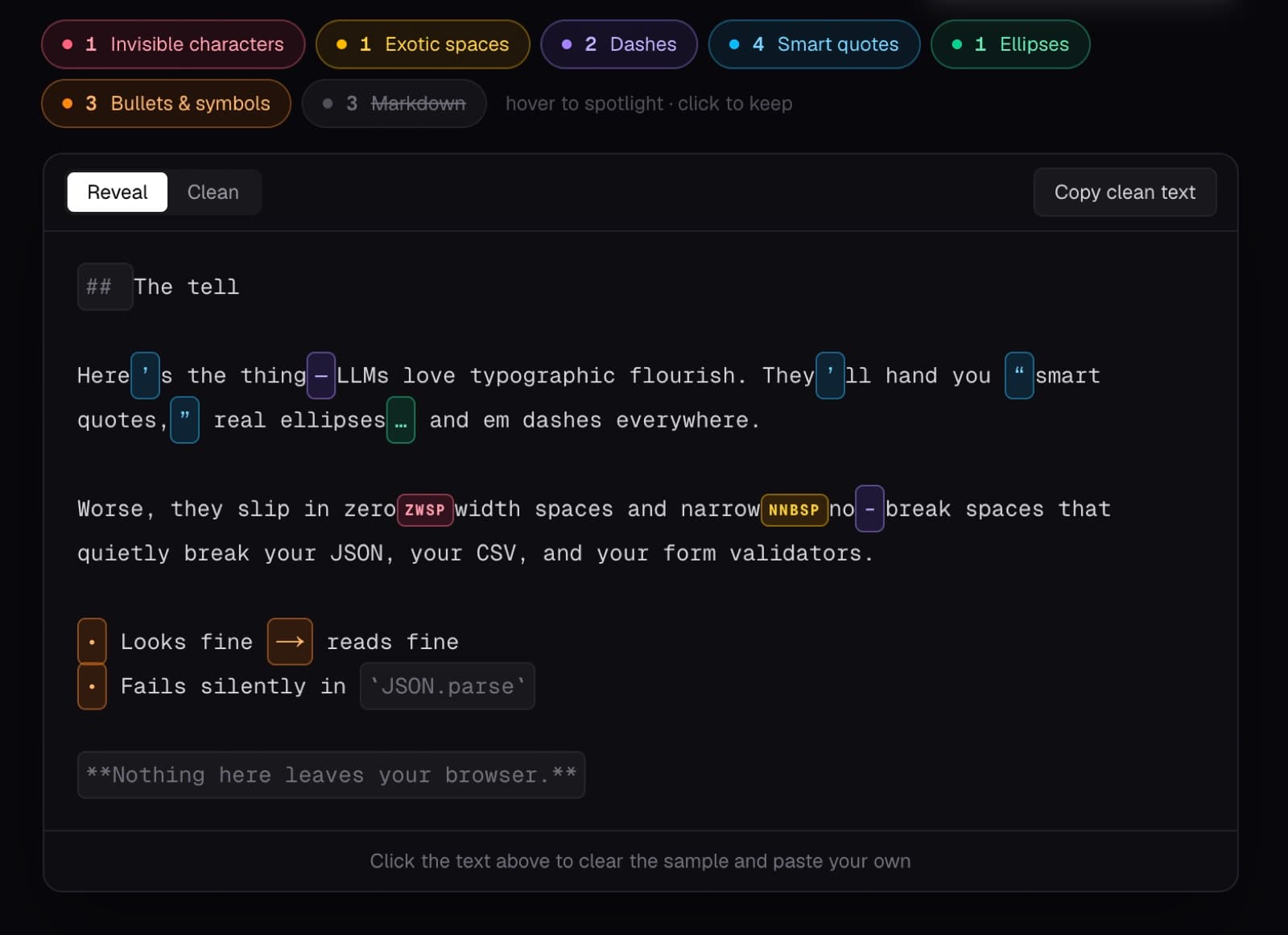
Task: Select the ## markdown heading marker
Action: [105, 287]
